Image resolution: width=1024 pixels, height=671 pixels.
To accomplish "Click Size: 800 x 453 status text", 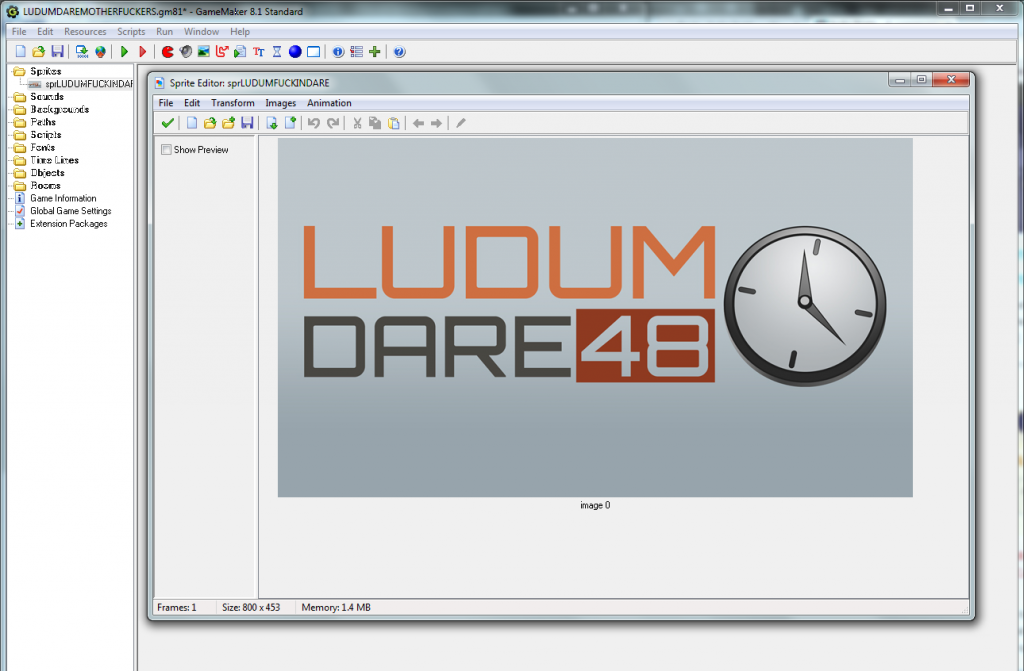I will [251, 608].
